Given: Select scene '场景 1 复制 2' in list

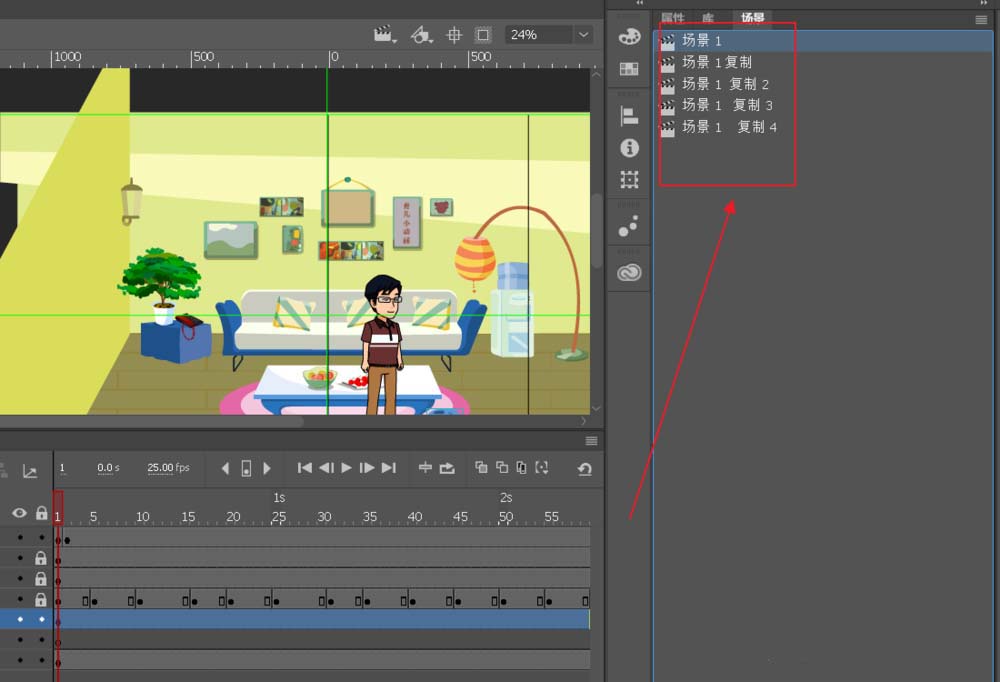Looking at the screenshot, I should click(x=725, y=84).
